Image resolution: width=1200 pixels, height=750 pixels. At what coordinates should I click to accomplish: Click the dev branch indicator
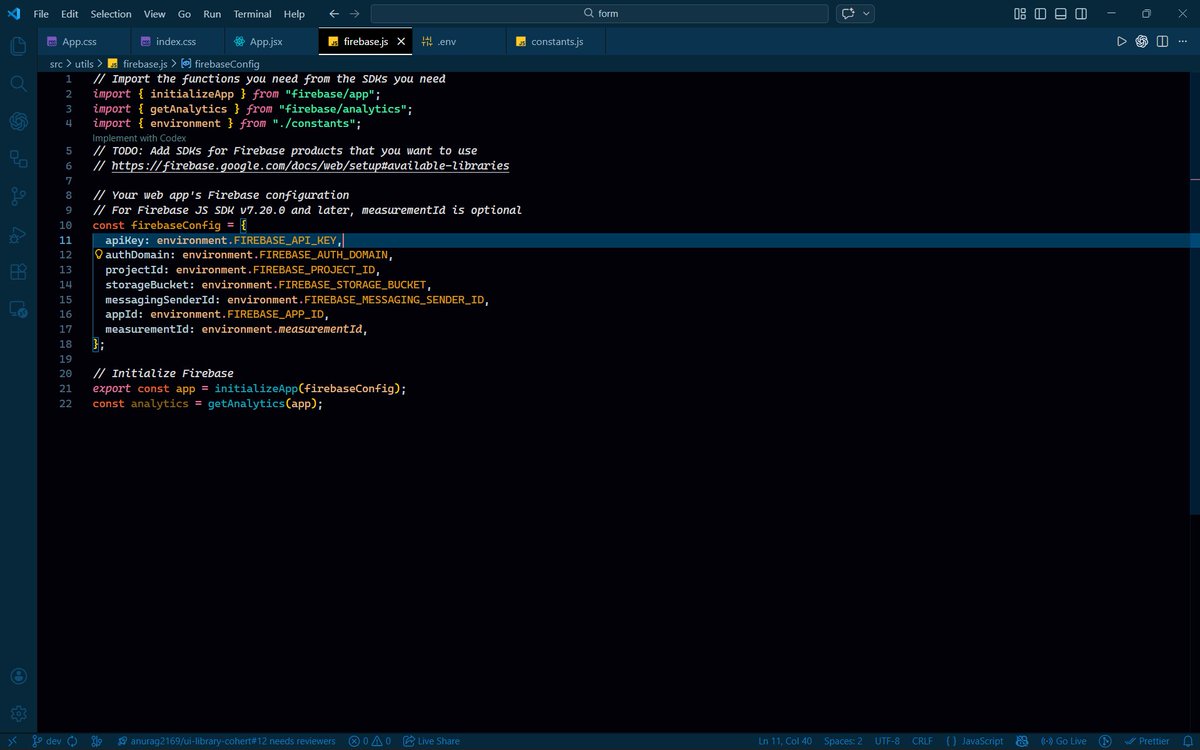pyautogui.click(x=46, y=741)
